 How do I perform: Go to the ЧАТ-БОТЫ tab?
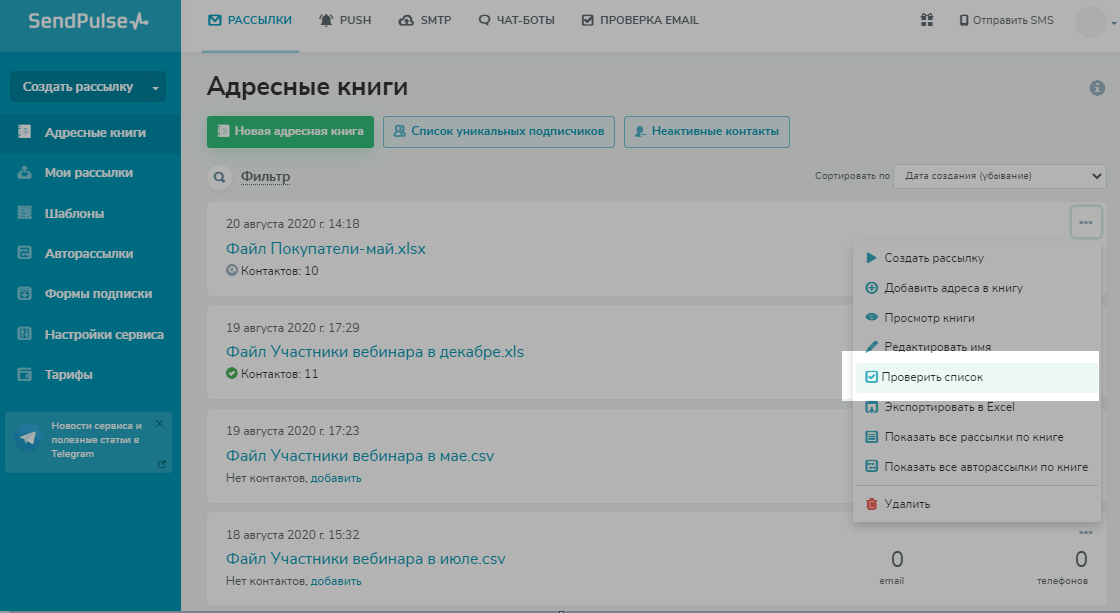pyautogui.click(x=516, y=20)
